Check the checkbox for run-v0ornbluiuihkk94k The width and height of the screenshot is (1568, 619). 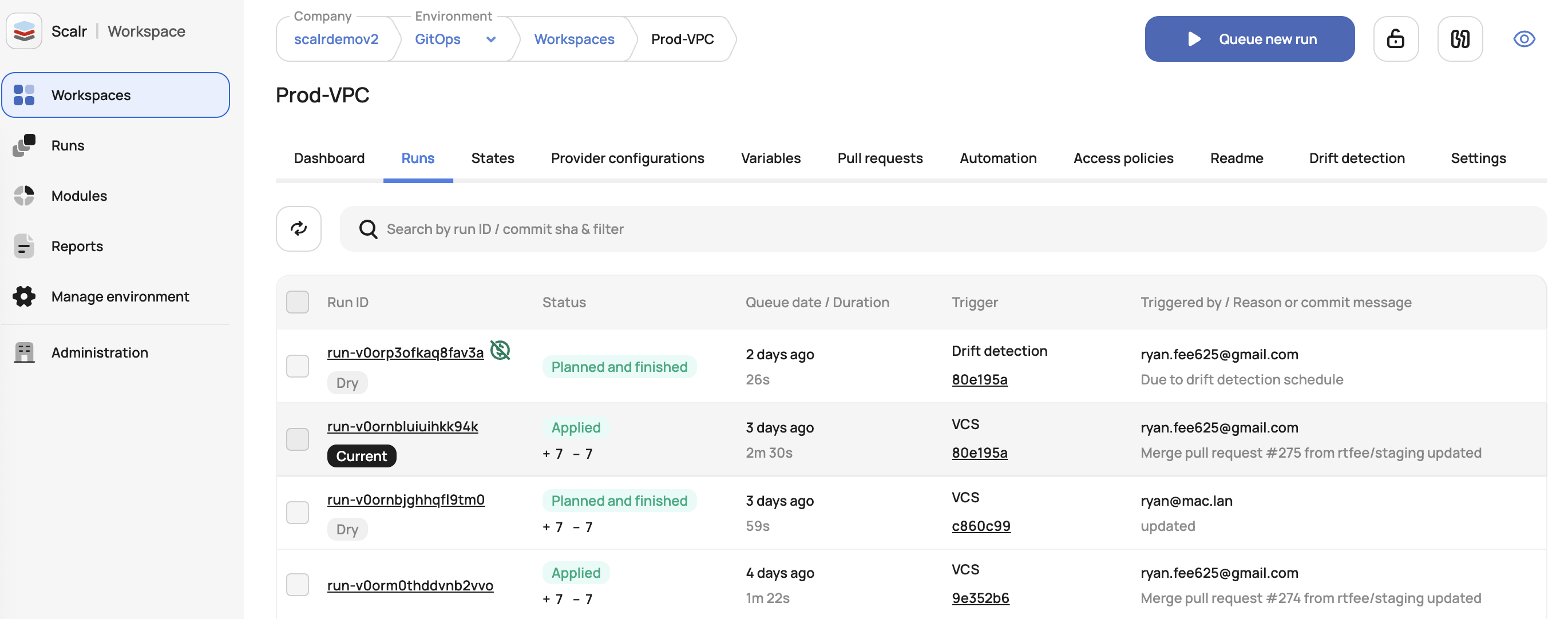click(298, 439)
